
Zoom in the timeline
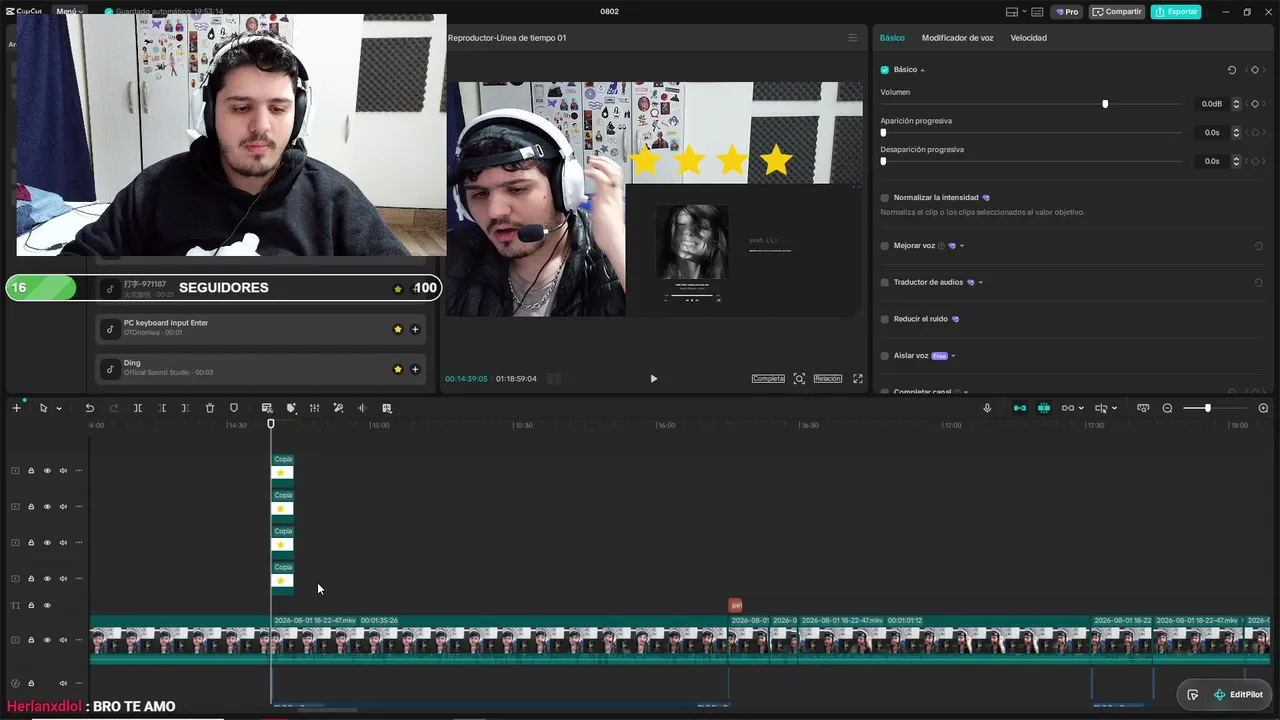click(1263, 408)
